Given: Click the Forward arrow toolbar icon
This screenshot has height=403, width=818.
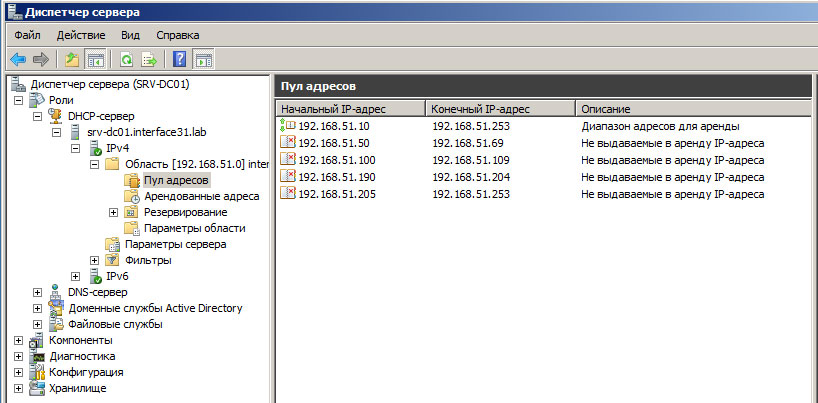Looking at the screenshot, I should [x=40, y=60].
